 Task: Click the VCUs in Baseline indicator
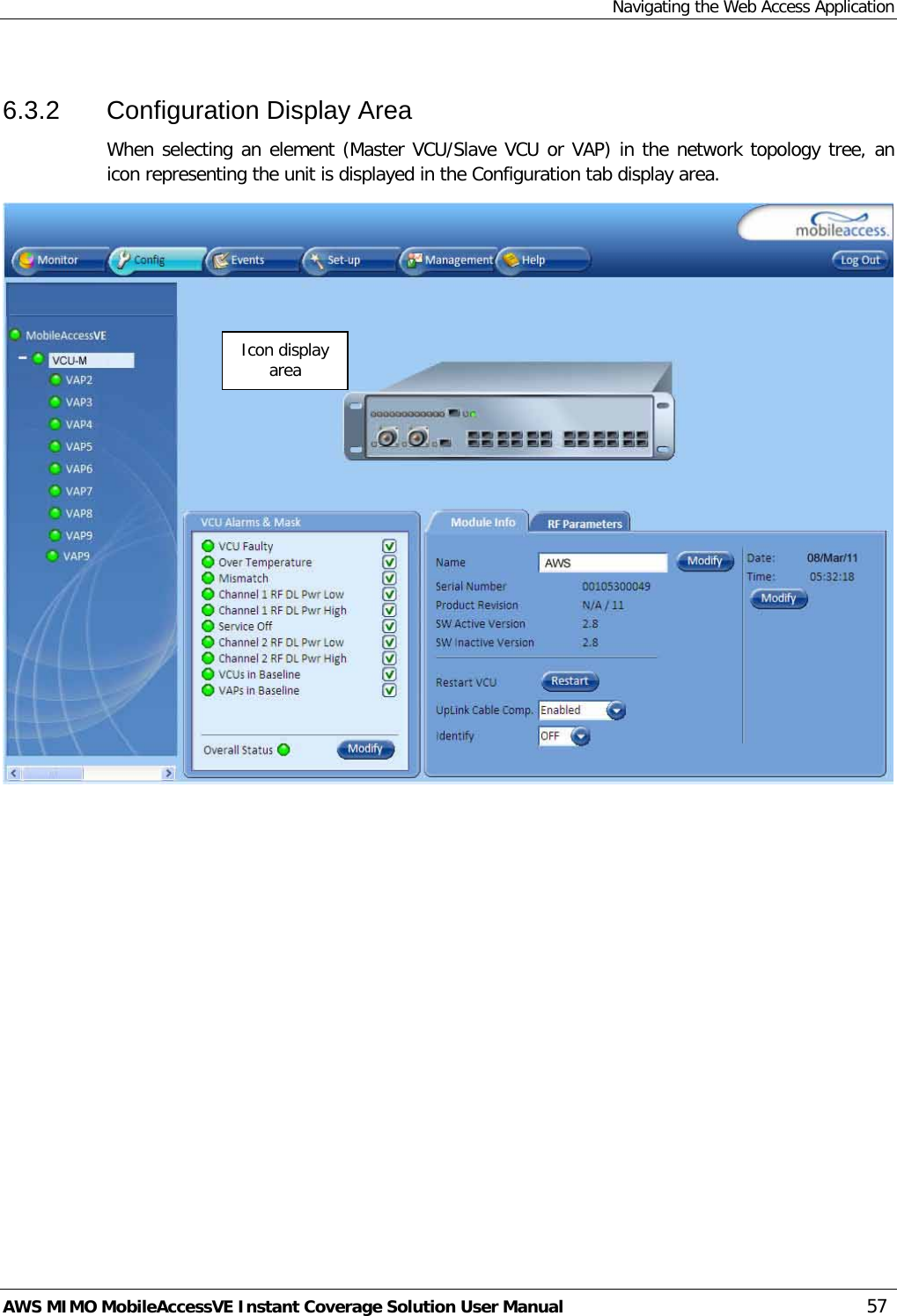pos(209,673)
